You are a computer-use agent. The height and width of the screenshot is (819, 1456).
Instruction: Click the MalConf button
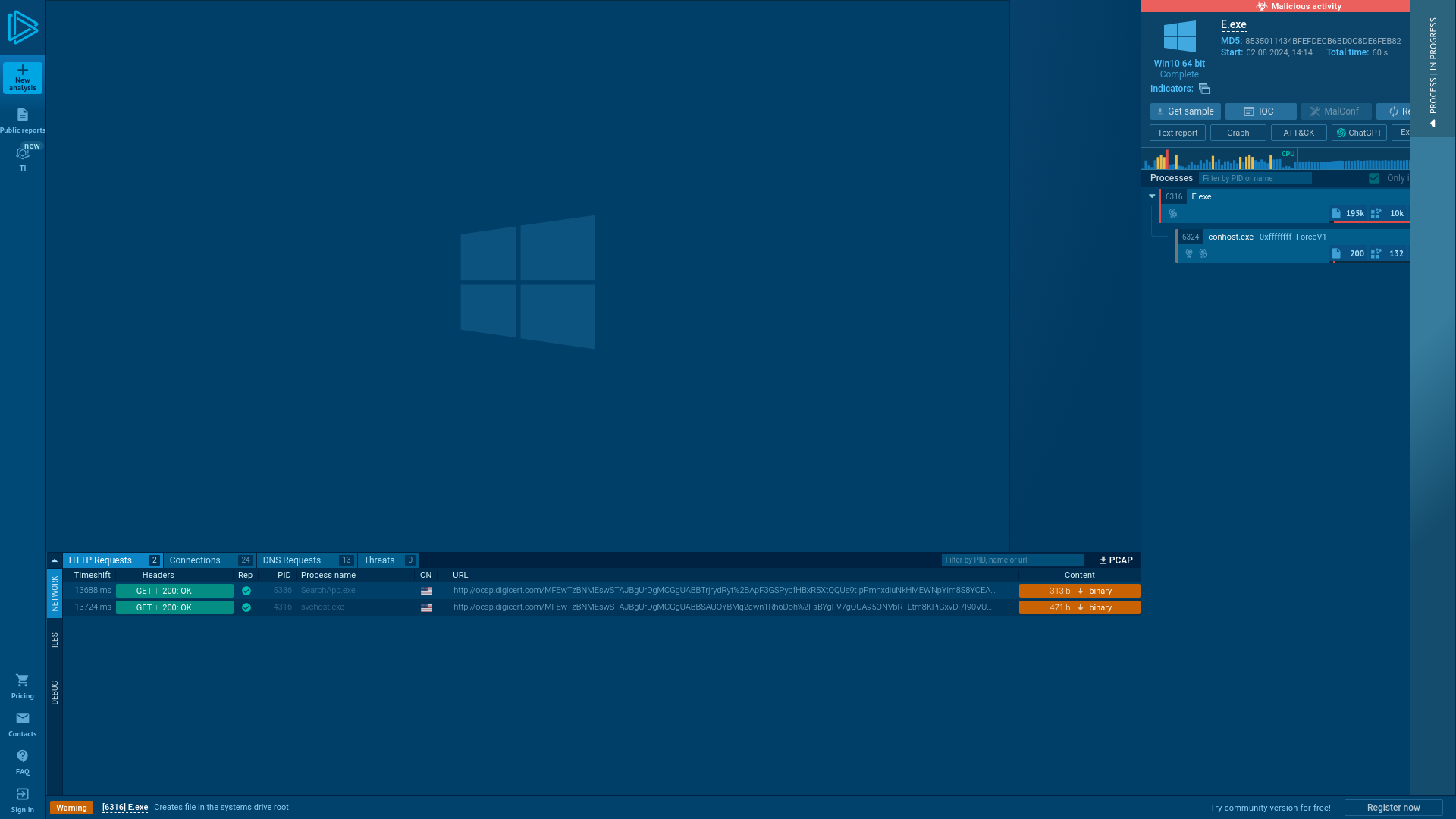tap(1336, 111)
